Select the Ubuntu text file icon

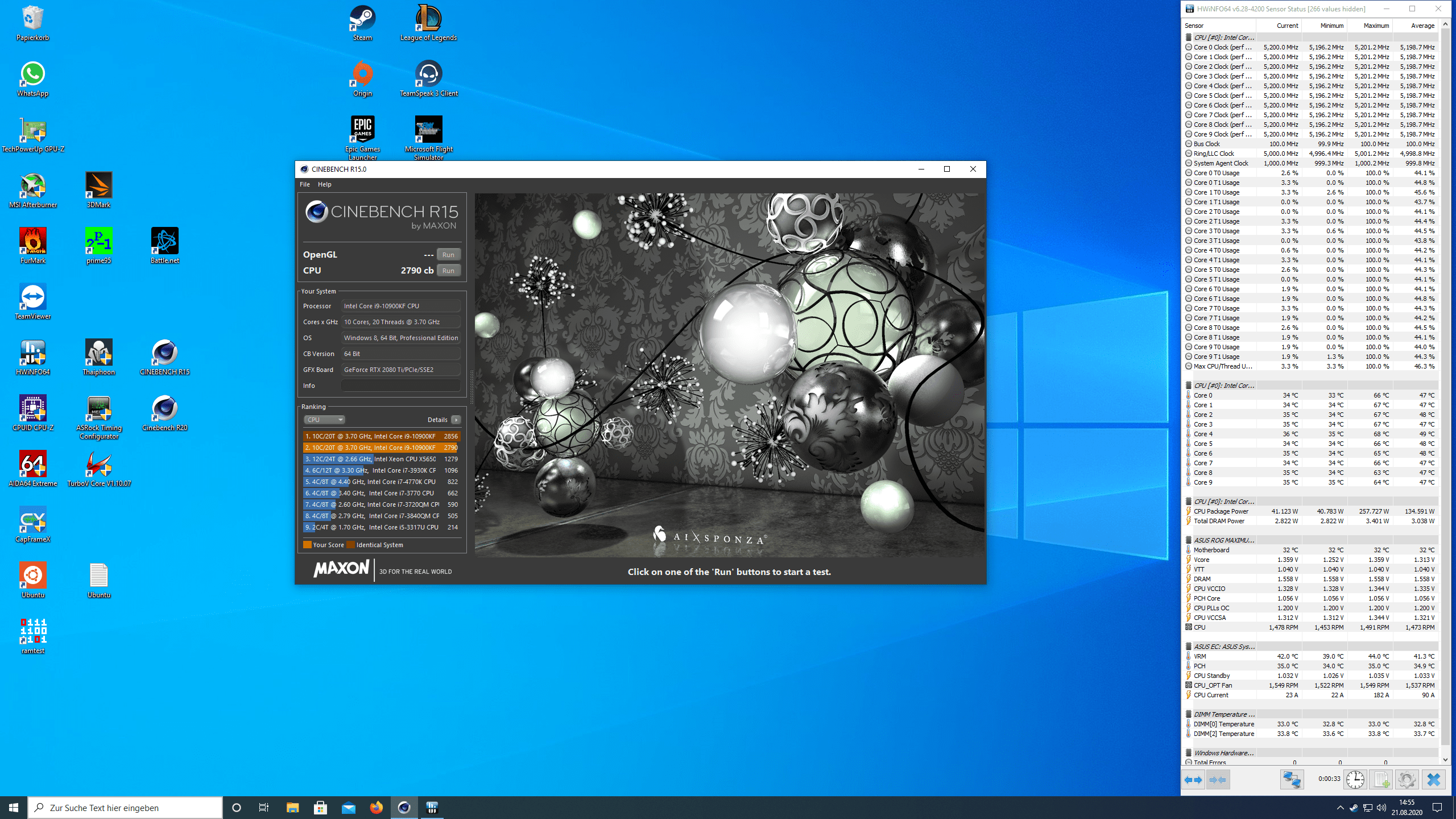tap(98, 581)
